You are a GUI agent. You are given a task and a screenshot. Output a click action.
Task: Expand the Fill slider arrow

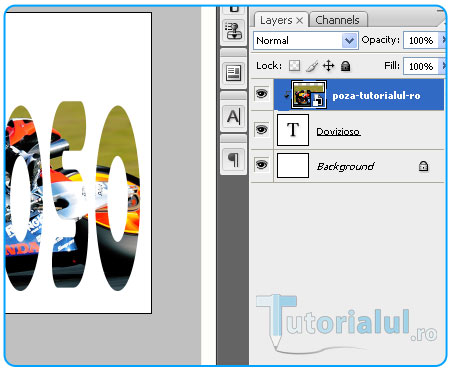(444, 66)
